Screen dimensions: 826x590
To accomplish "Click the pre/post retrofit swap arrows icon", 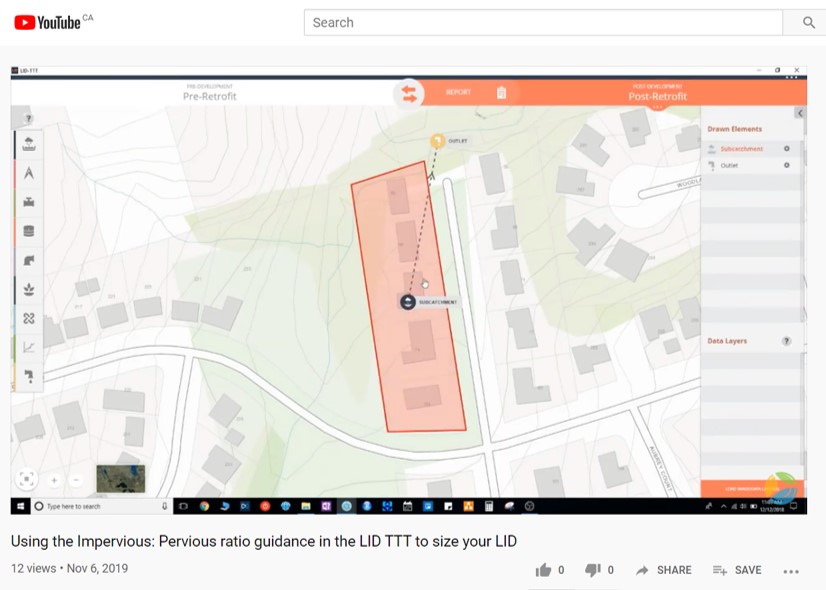I will [x=409, y=93].
